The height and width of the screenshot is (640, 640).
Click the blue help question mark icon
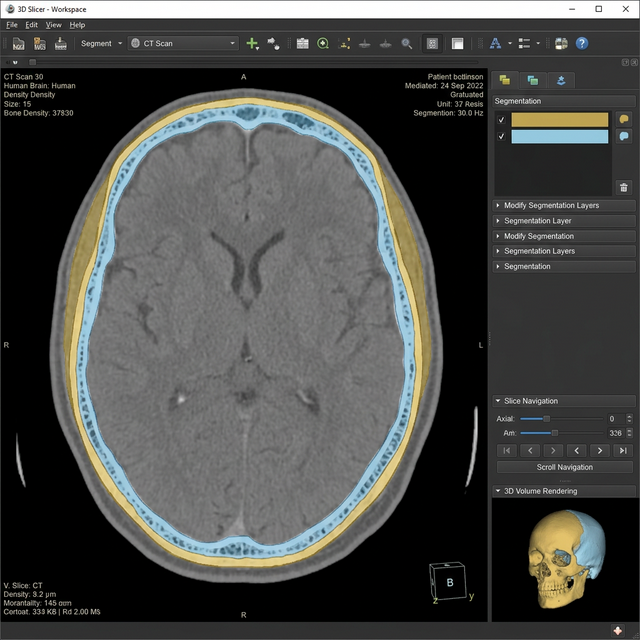tap(582, 44)
